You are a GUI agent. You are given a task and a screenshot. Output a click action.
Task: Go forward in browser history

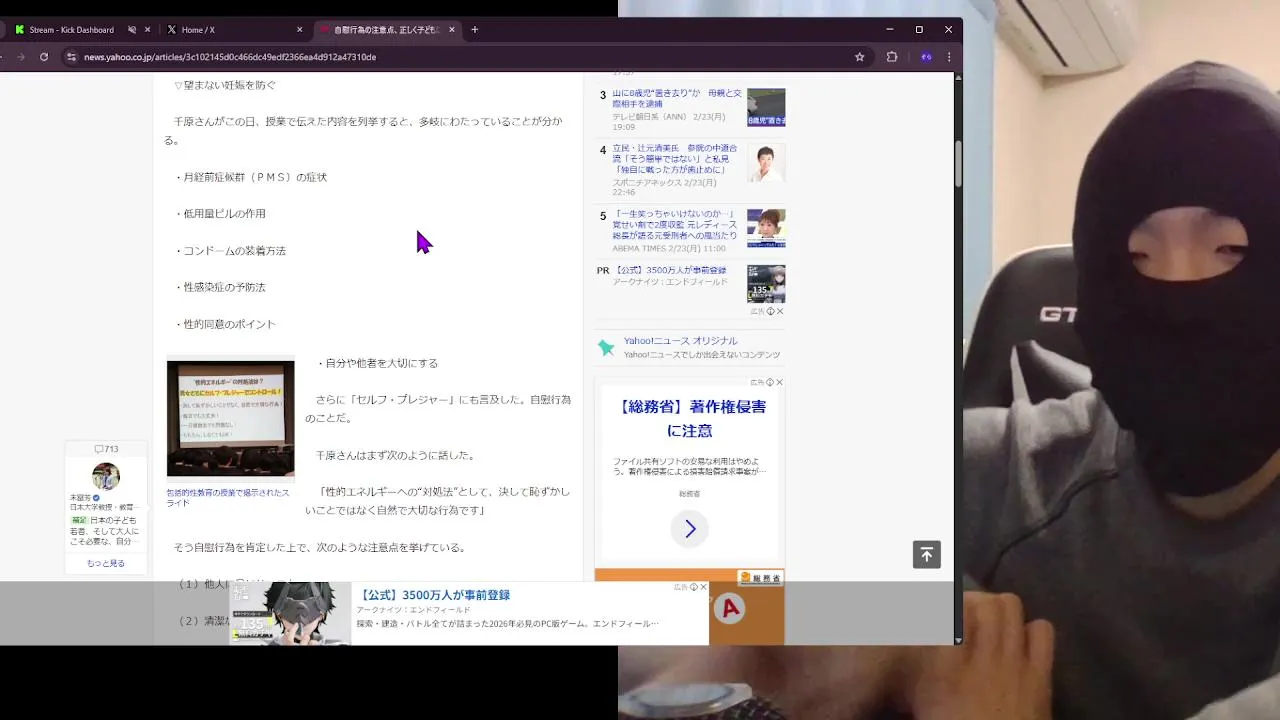pos(20,57)
